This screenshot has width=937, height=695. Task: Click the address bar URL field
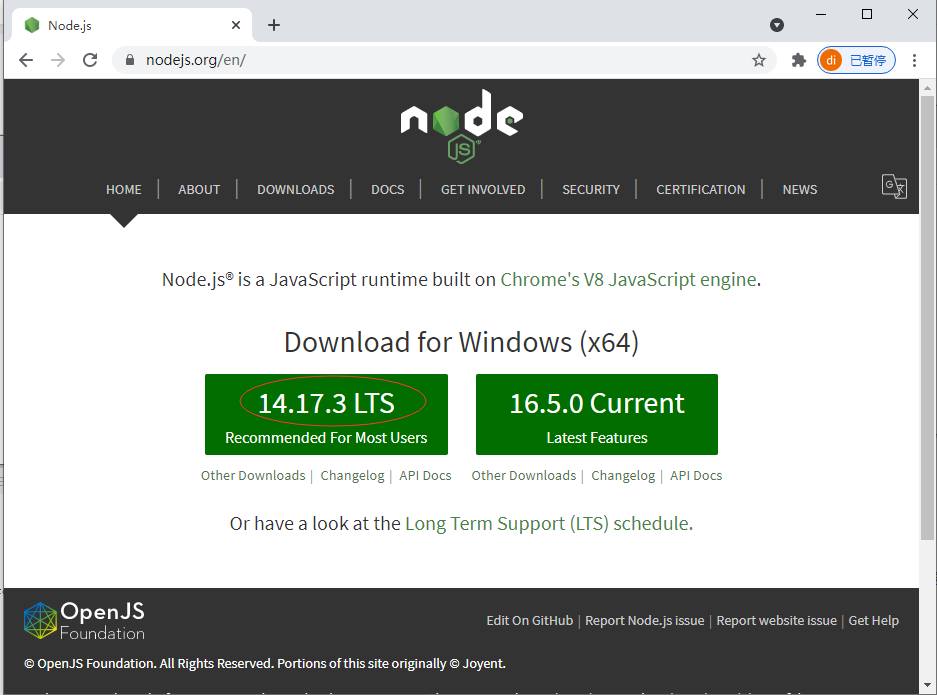(x=445, y=60)
